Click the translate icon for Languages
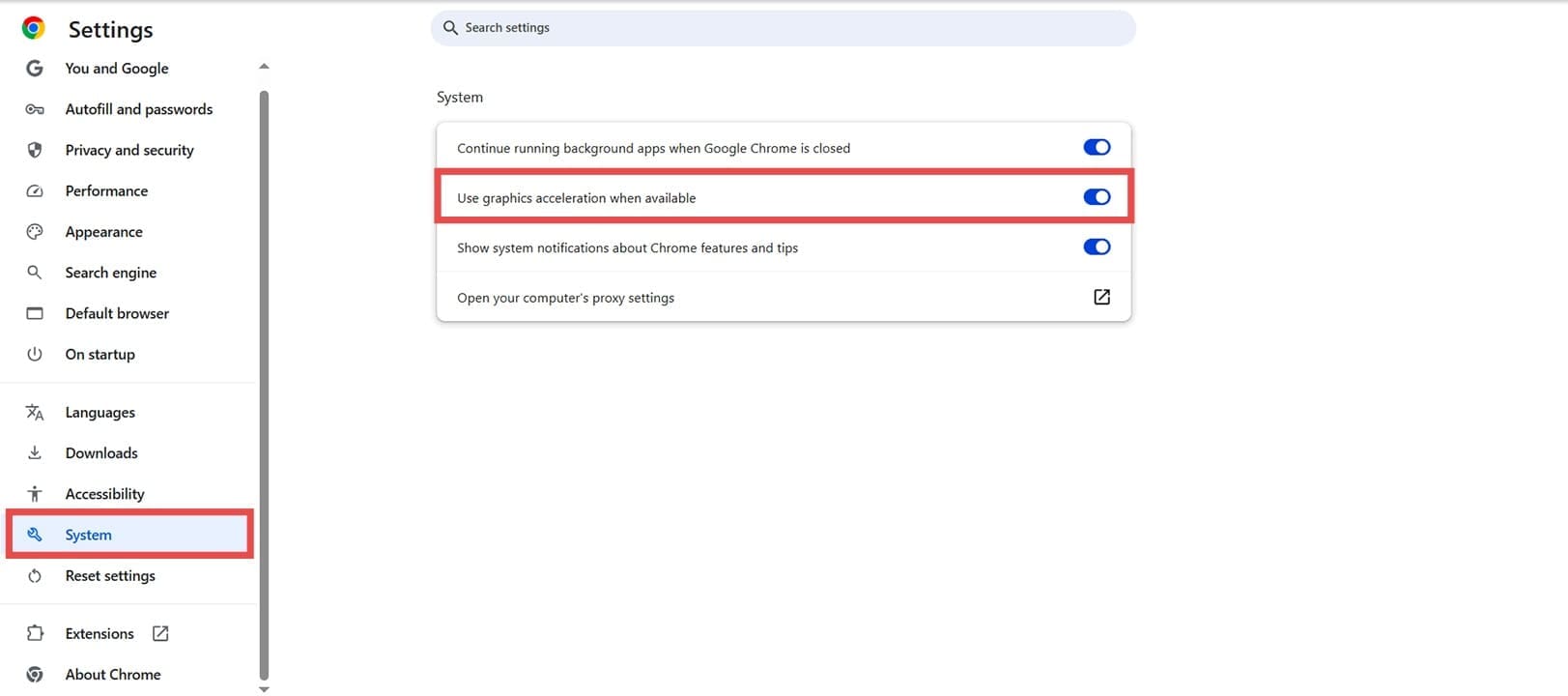Image resolution: width=1568 pixels, height=696 pixels. [x=35, y=413]
